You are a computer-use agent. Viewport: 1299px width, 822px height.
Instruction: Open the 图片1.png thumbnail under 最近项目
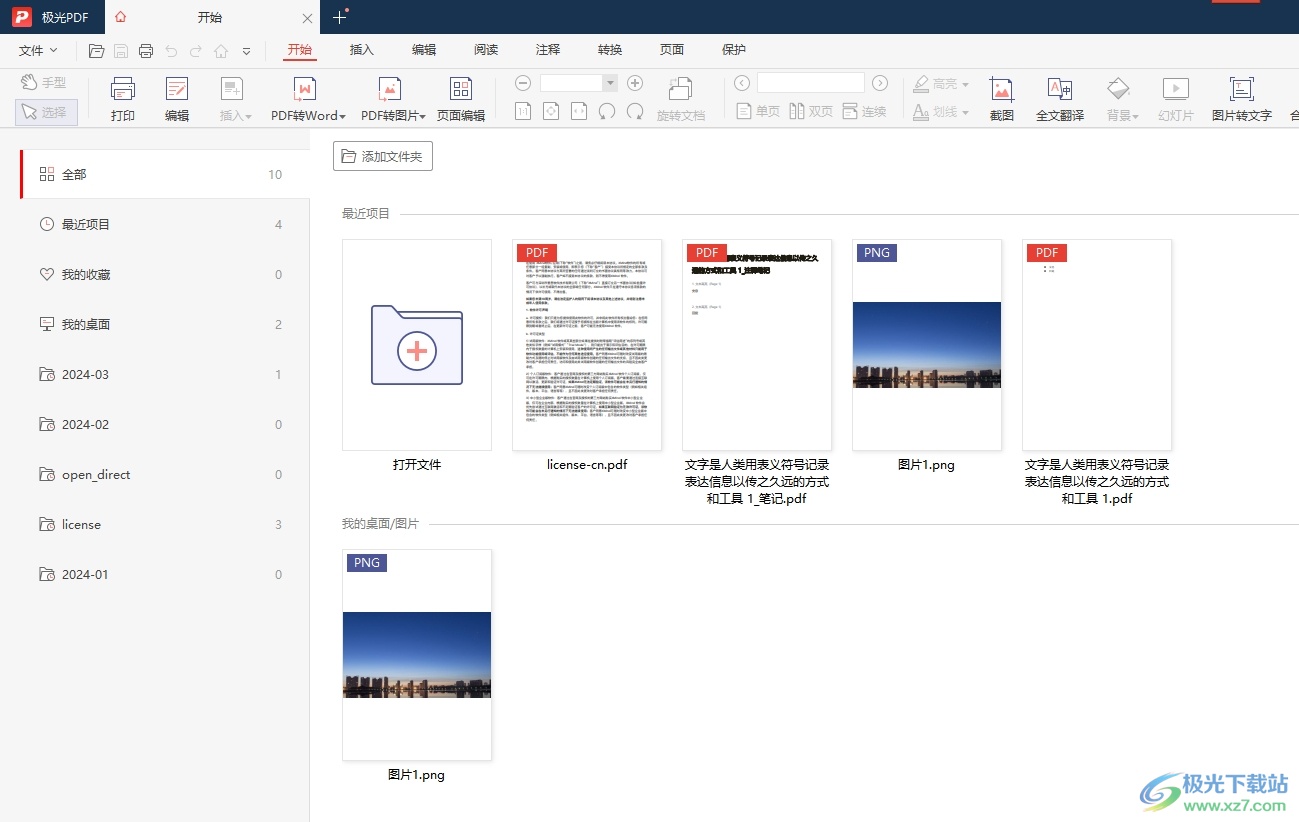(x=927, y=345)
